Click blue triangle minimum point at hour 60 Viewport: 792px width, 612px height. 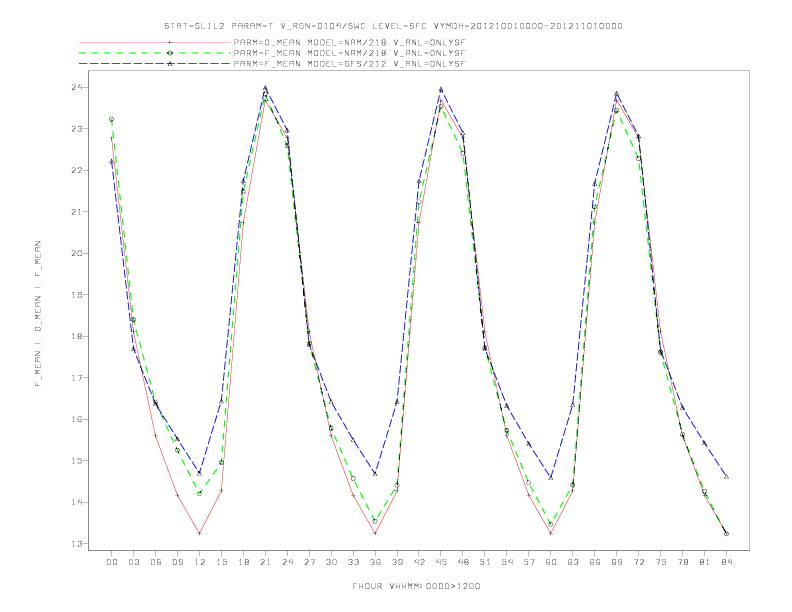pyautogui.click(x=551, y=478)
